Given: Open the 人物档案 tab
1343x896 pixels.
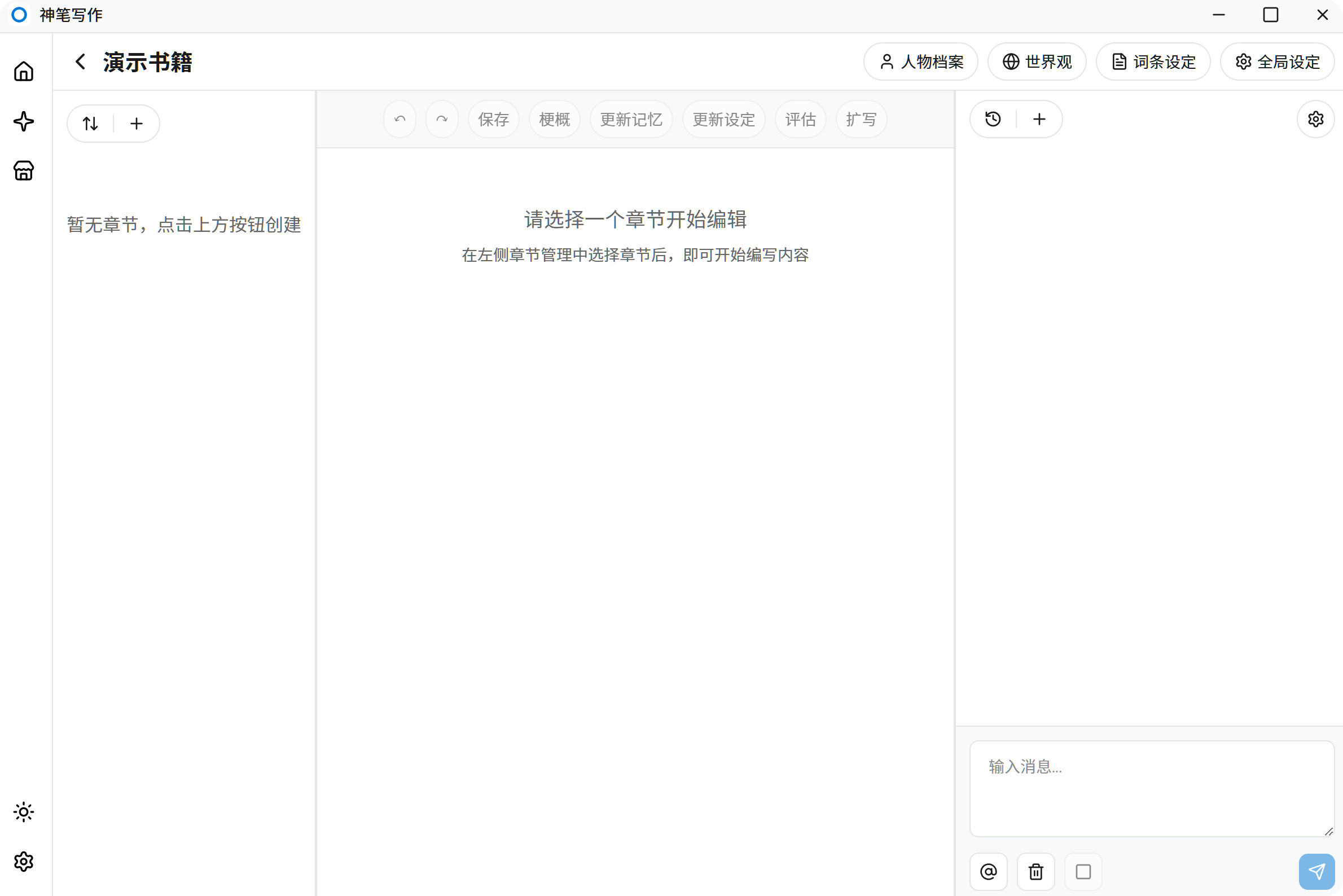Looking at the screenshot, I should coord(921,62).
